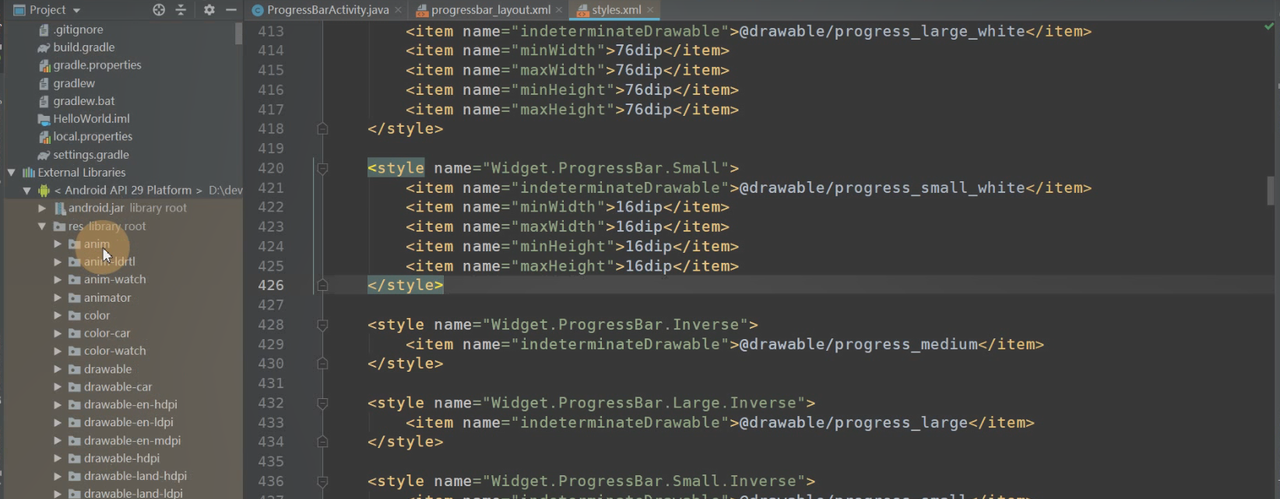
Task: Expand the color-watch folder arrow
Action: (x=58, y=351)
